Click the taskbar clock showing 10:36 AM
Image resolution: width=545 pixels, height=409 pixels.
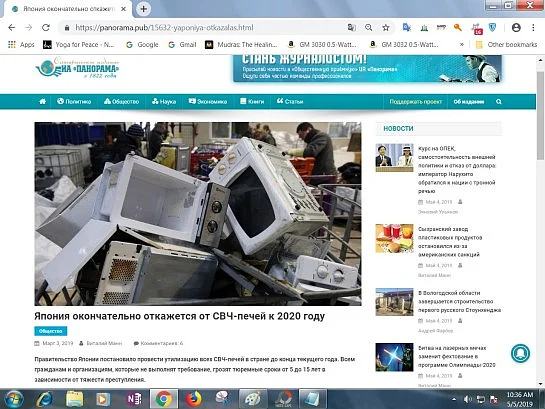click(x=520, y=399)
